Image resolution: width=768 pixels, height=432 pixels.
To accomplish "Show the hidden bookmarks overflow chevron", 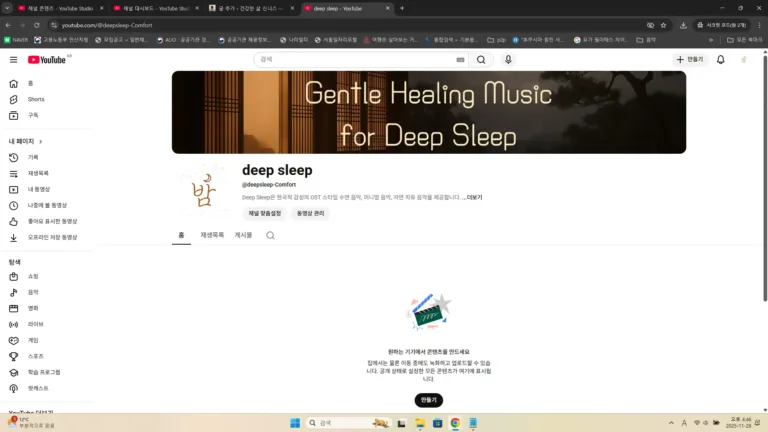I will point(711,40).
